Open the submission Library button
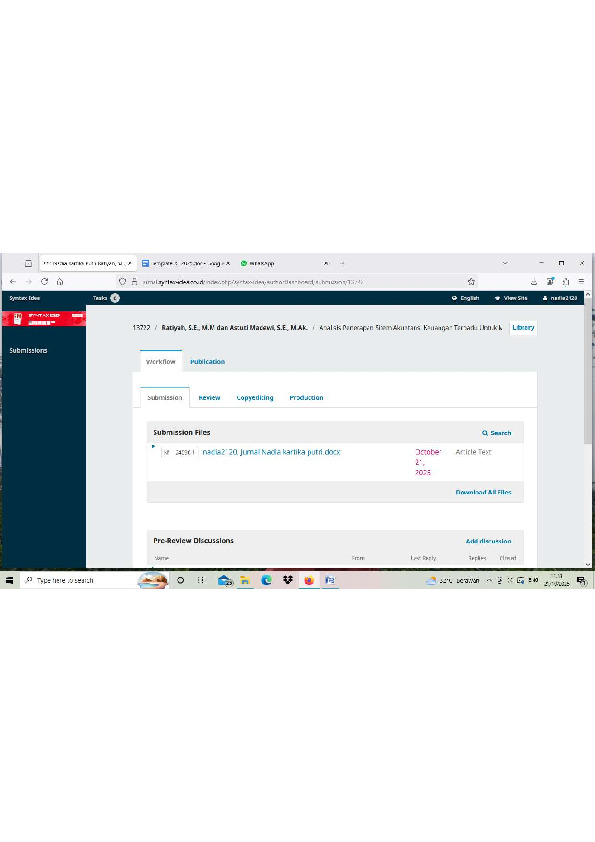The width and height of the screenshot is (595, 842). [x=523, y=327]
